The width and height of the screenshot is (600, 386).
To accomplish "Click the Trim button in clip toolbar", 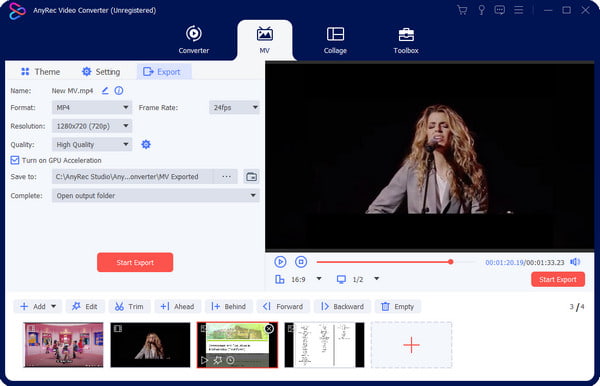I will point(129,306).
